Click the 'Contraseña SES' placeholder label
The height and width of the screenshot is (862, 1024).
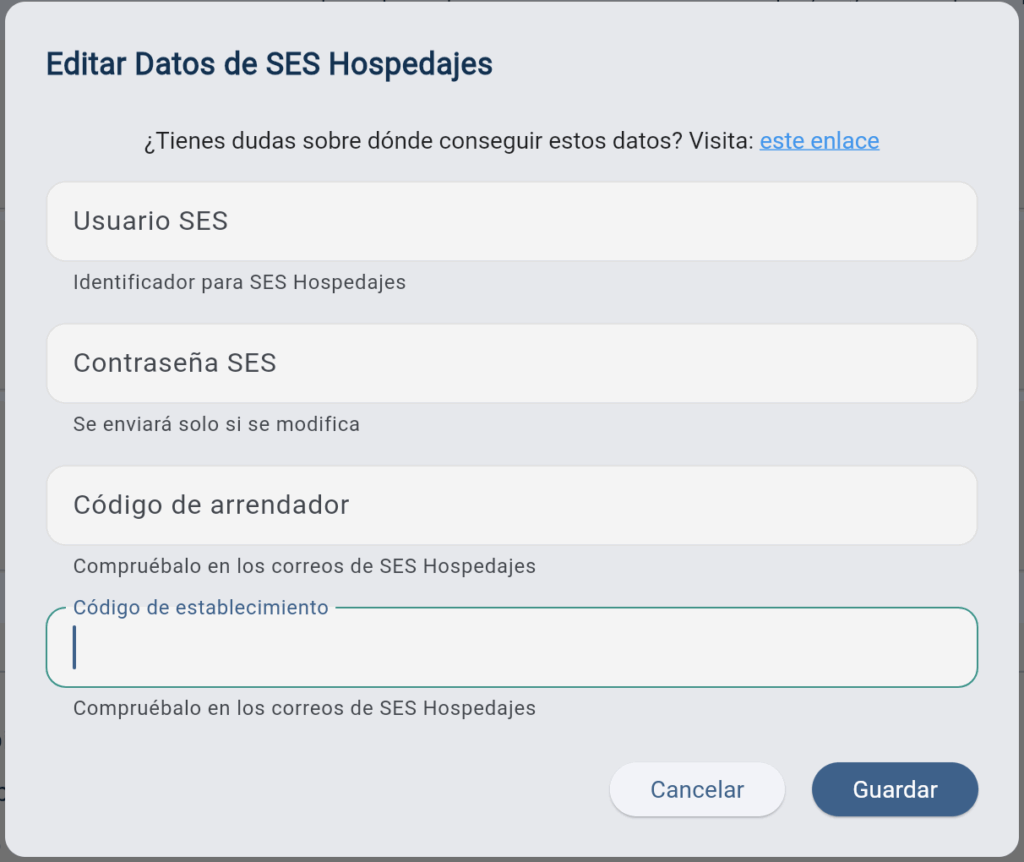click(174, 363)
